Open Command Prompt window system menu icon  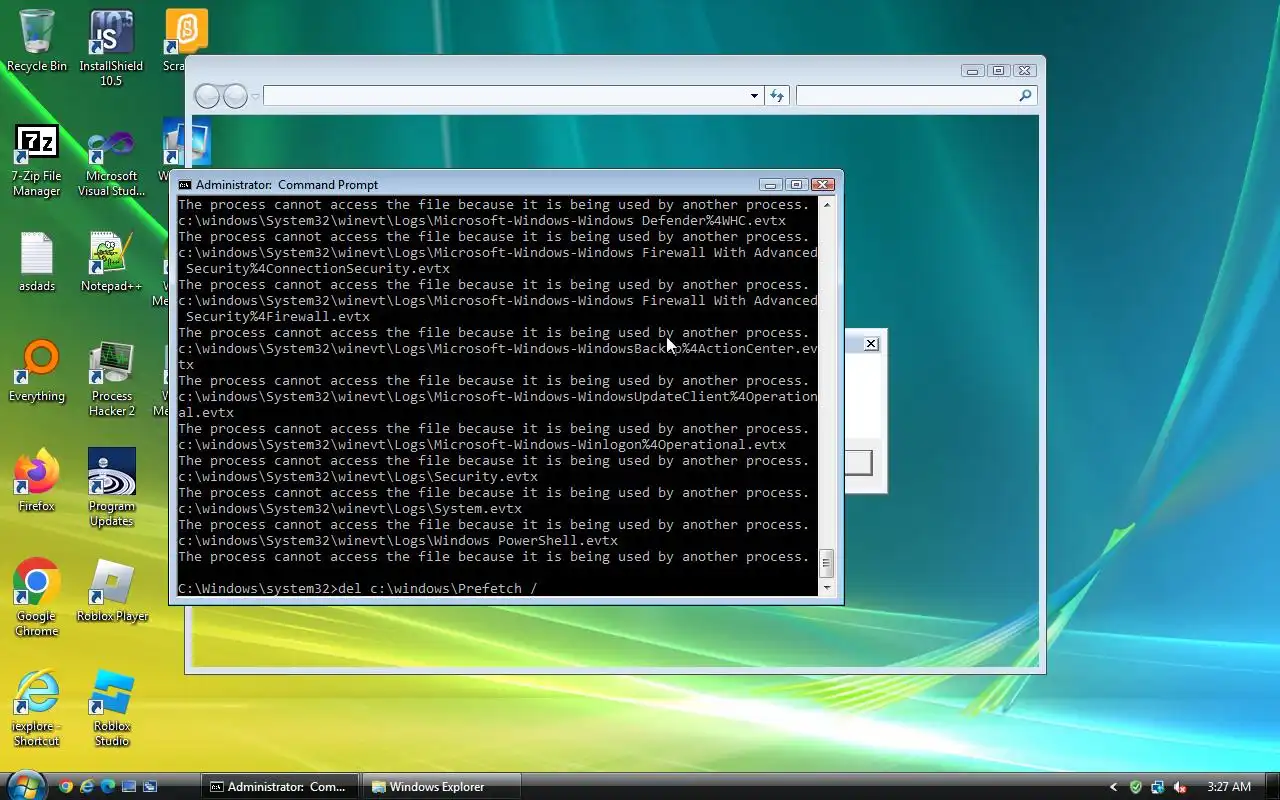coord(185,185)
